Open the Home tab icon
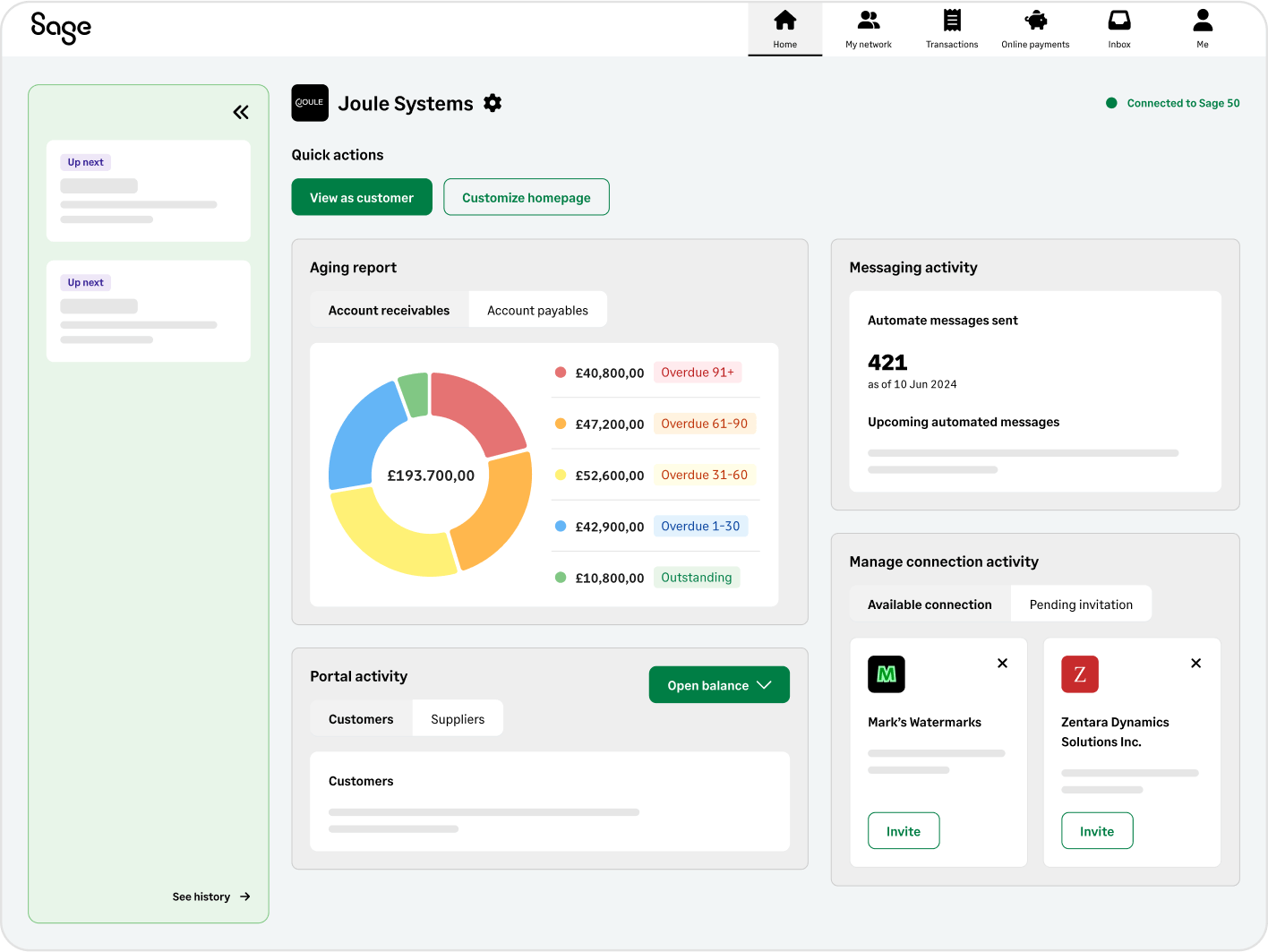1268x952 pixels. (x=784, y=20)
